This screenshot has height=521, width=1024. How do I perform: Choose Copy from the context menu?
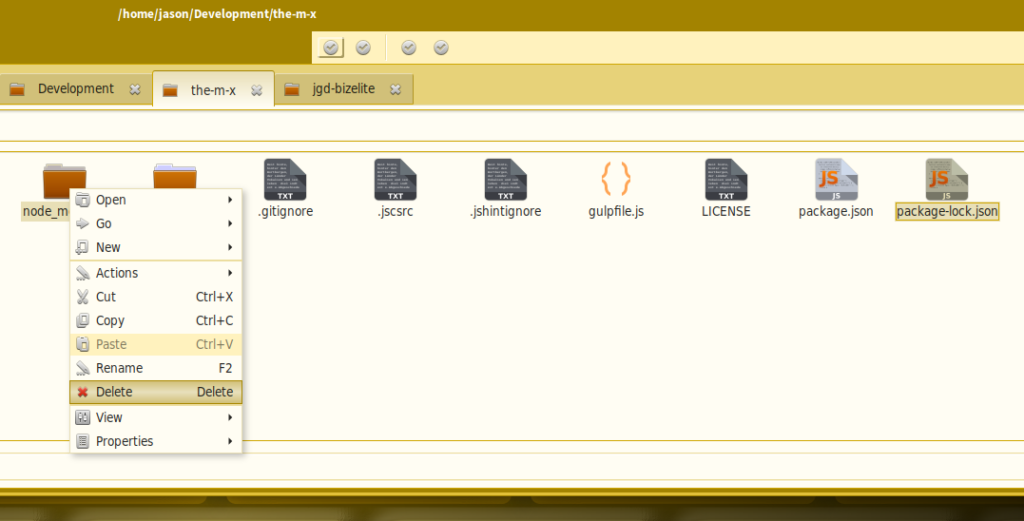coord(156,321)
